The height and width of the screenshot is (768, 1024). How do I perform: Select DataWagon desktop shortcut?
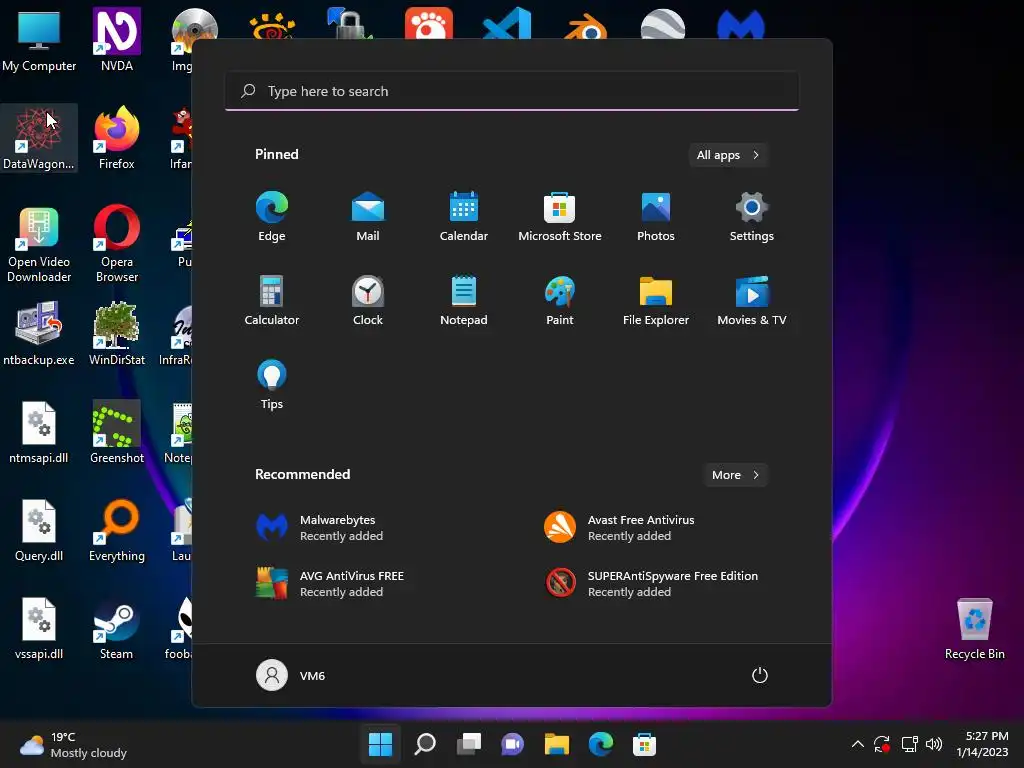coord(39,138)
